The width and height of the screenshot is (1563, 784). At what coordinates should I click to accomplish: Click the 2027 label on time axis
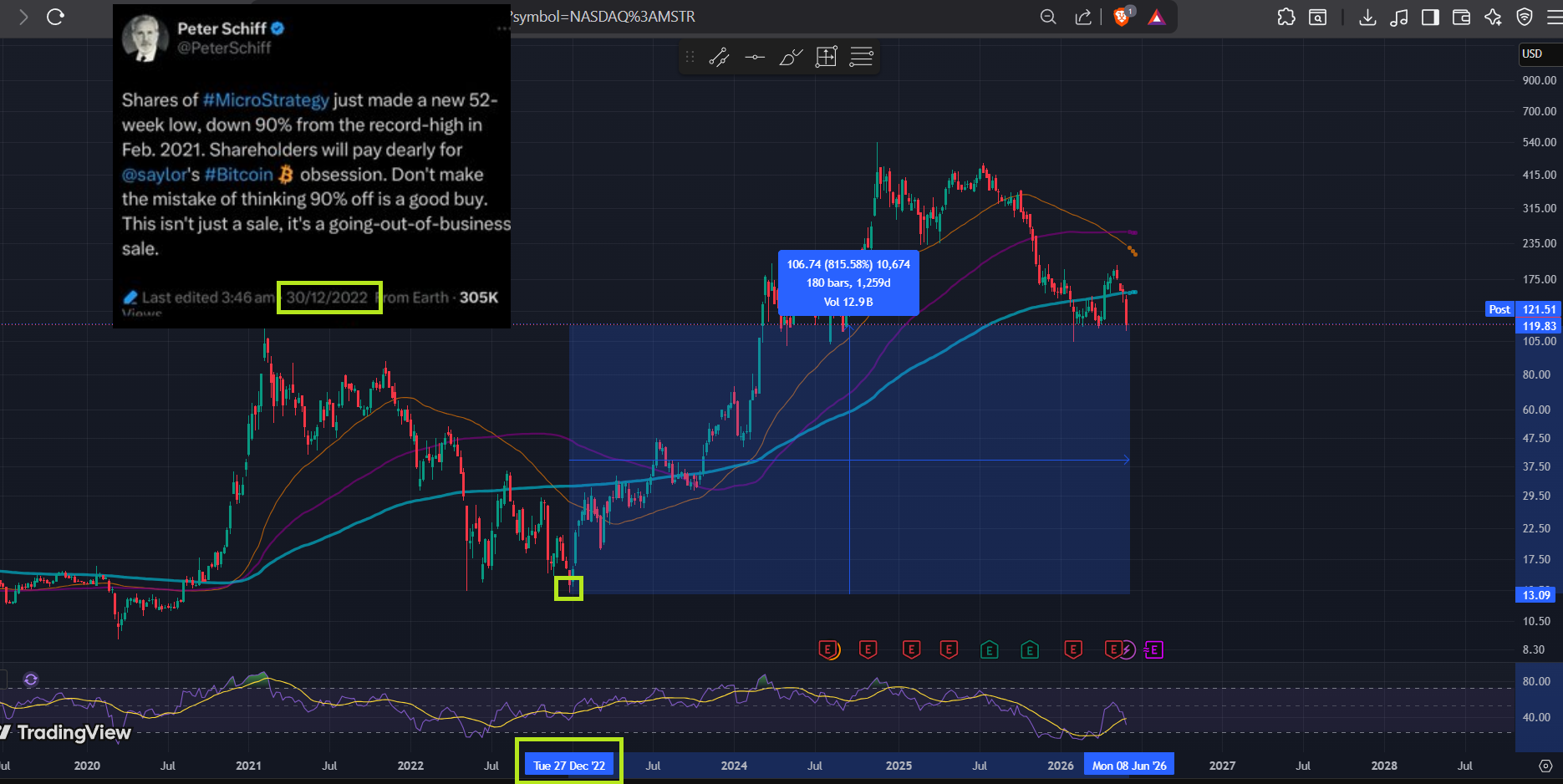pyautogui.click(x=1222, y=766)
